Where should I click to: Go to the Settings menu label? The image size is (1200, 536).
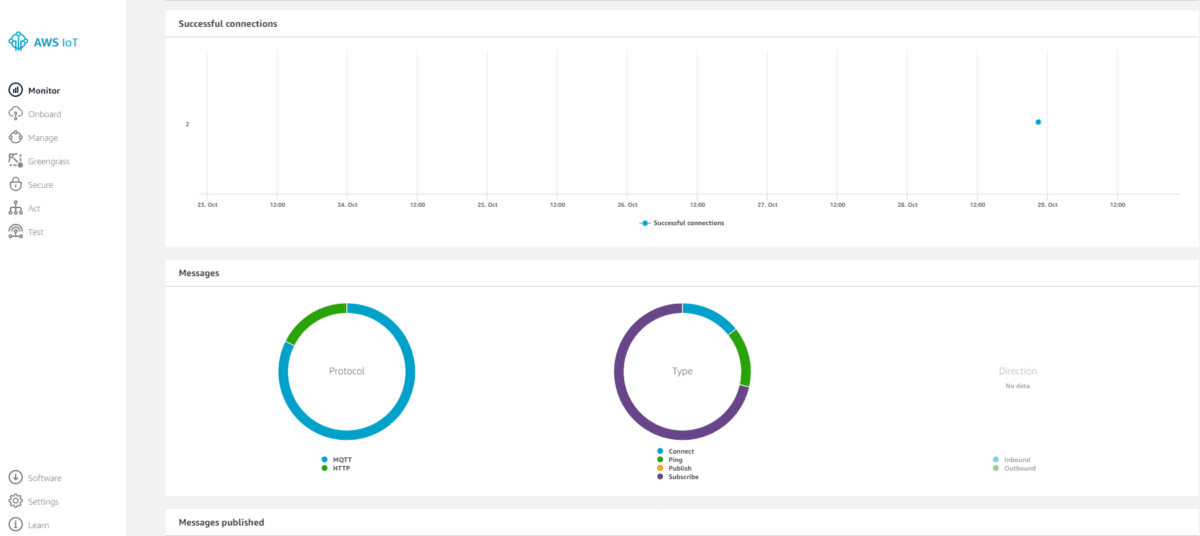pyautogui.click(x=44, y=502)
